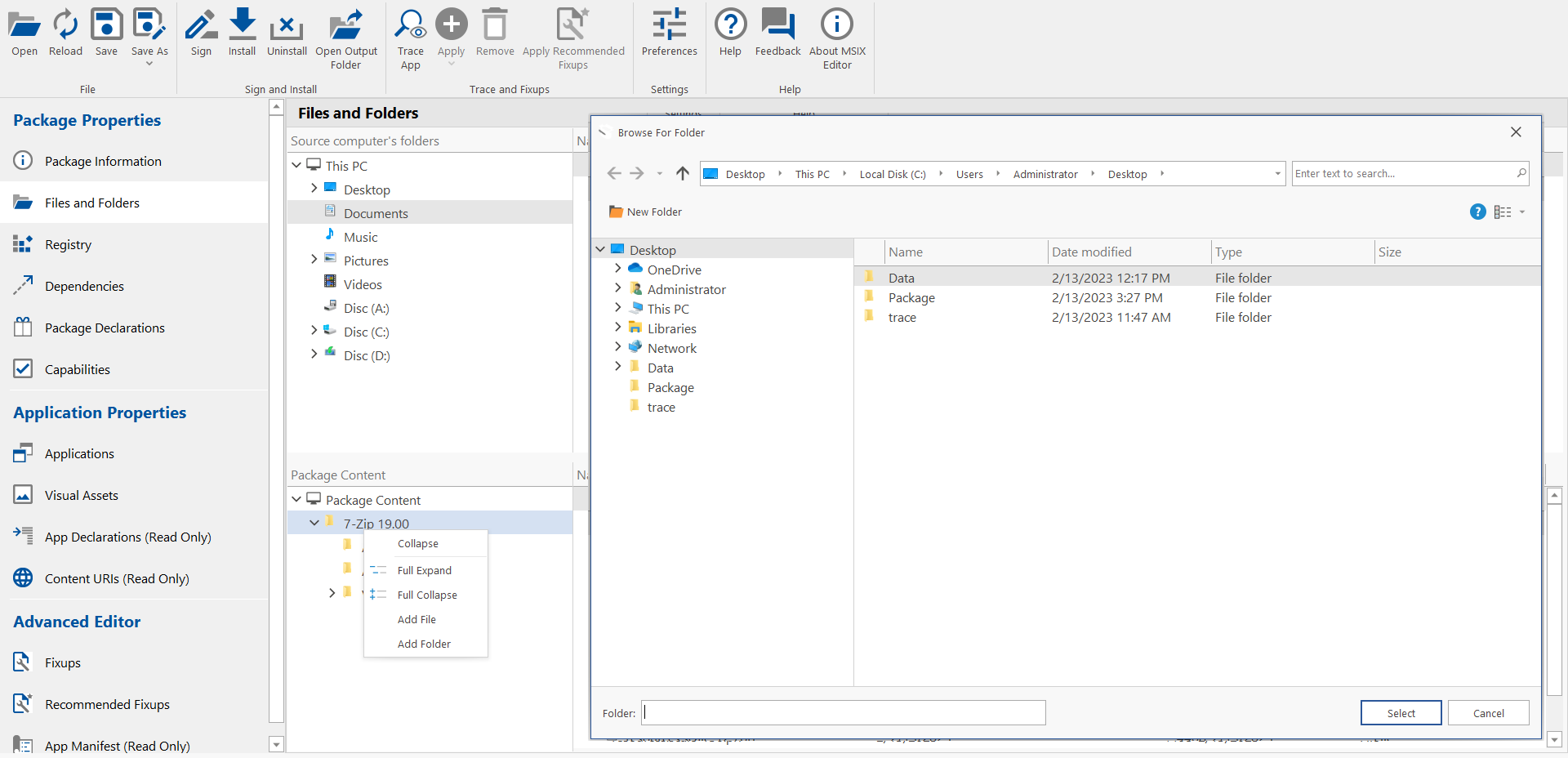Image resolution: width=1568 pixels, height=758 pixels.
Task: Click the New Folder button
Action: 645,212
